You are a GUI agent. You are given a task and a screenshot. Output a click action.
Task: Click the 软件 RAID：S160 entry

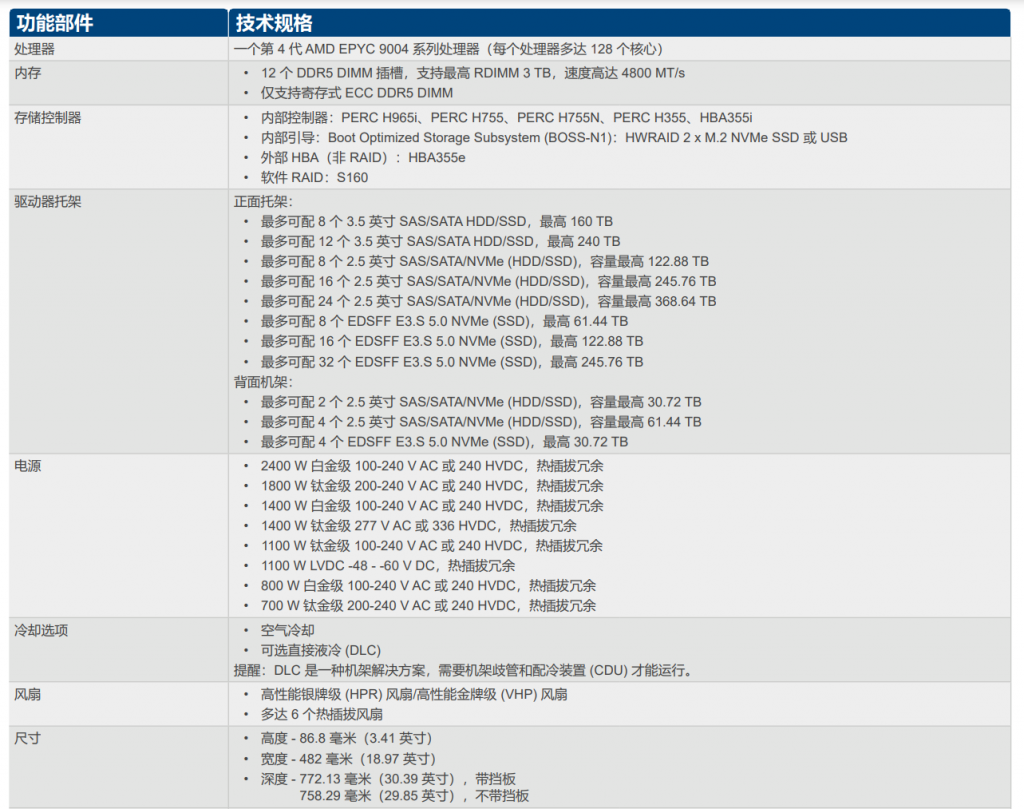pos(314,178)
